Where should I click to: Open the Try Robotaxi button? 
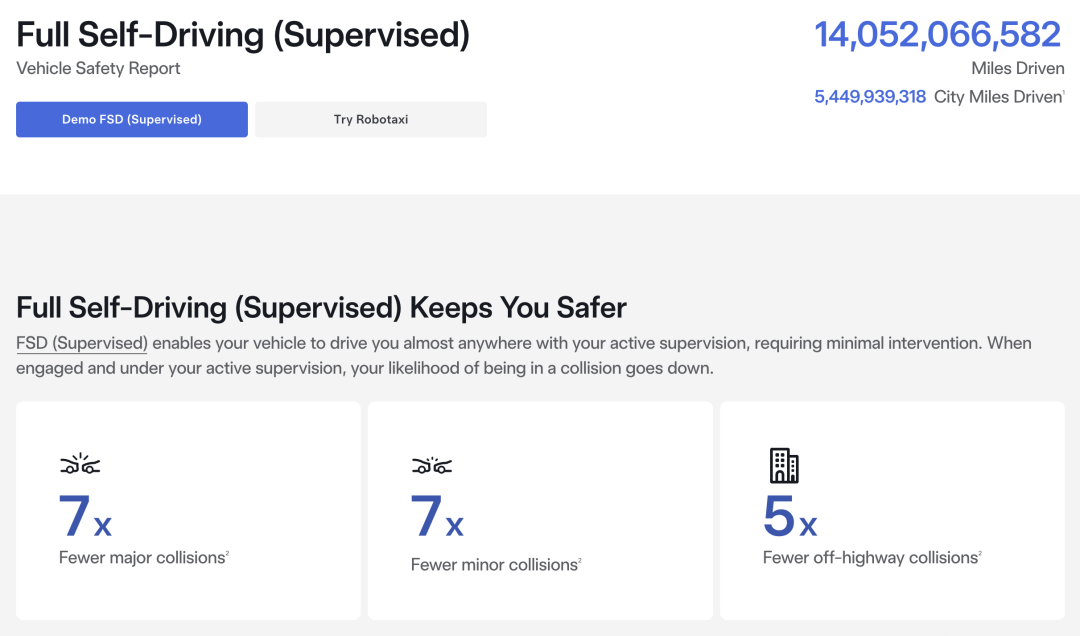tap(371, 119)
